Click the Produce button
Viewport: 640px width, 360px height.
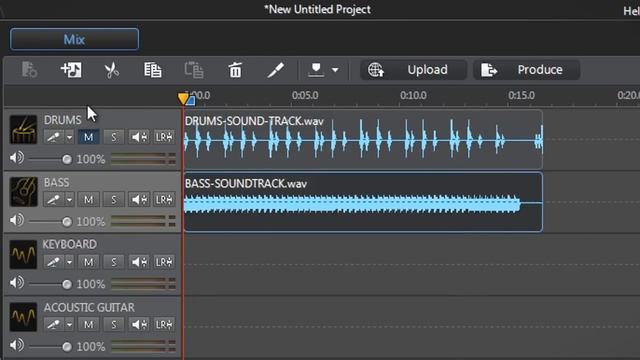[527, 70]
